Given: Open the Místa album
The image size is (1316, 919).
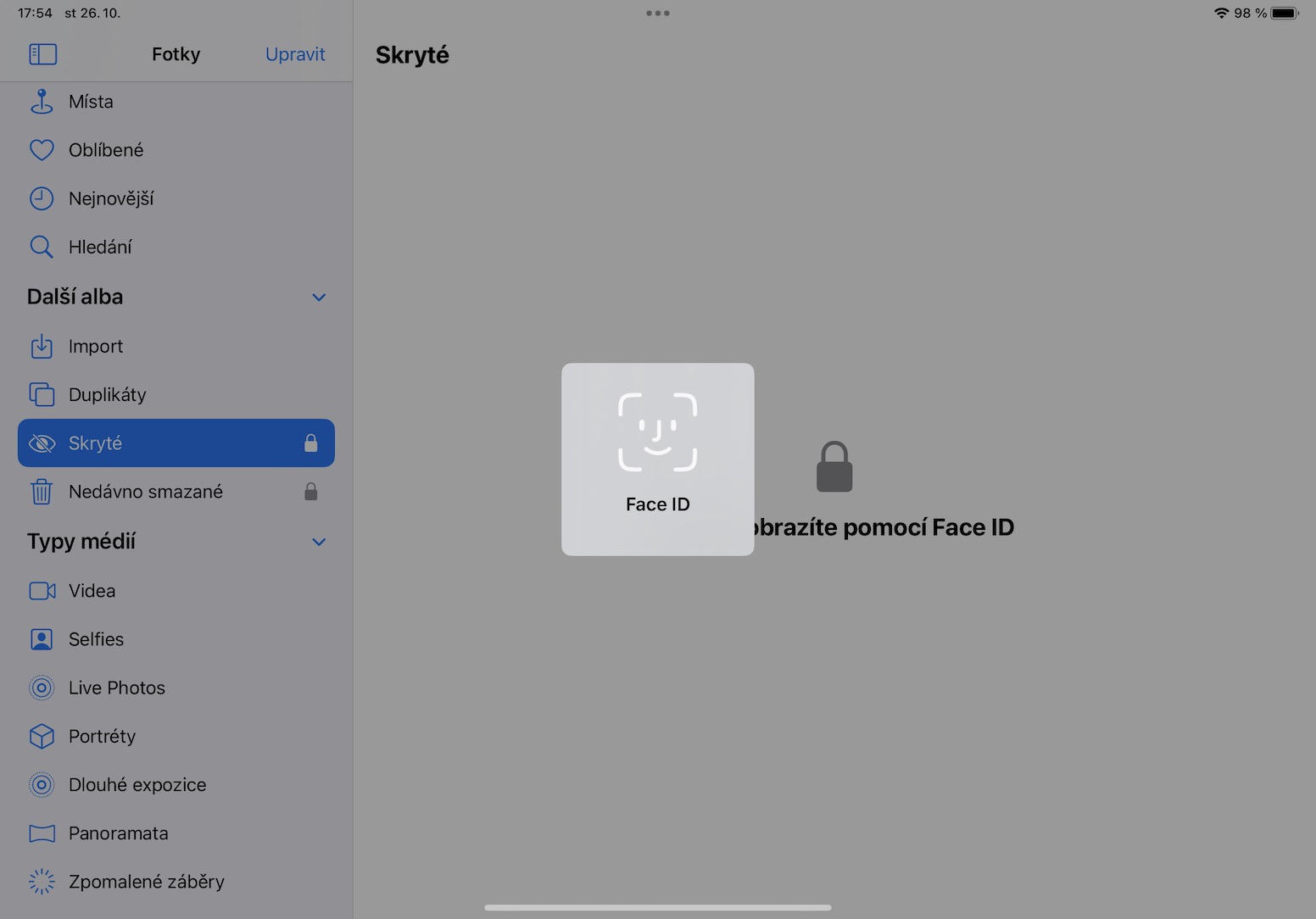Looking at the screenshot, I should [x=176, y=102].
